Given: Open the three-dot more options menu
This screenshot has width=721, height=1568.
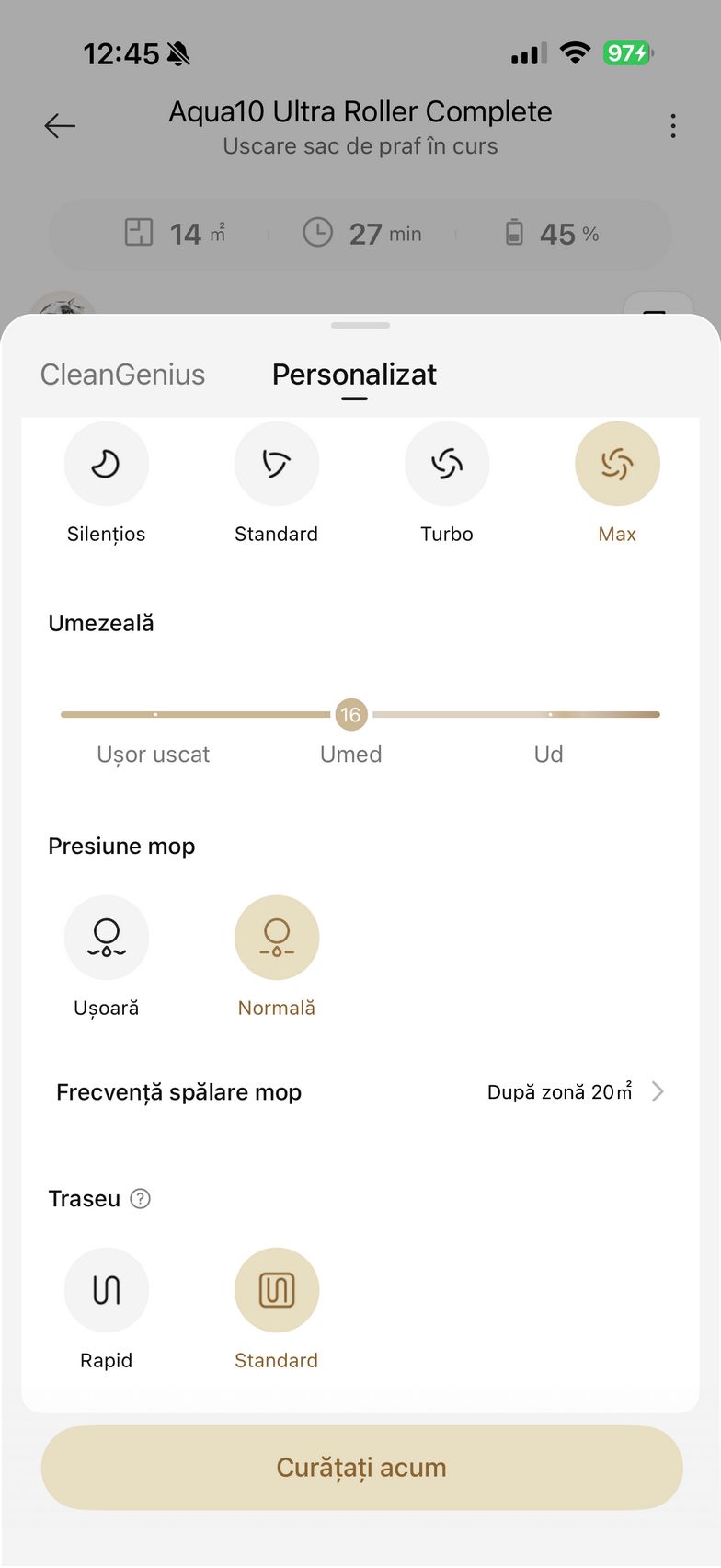Looking at the screenshot, I should [673, 126].
